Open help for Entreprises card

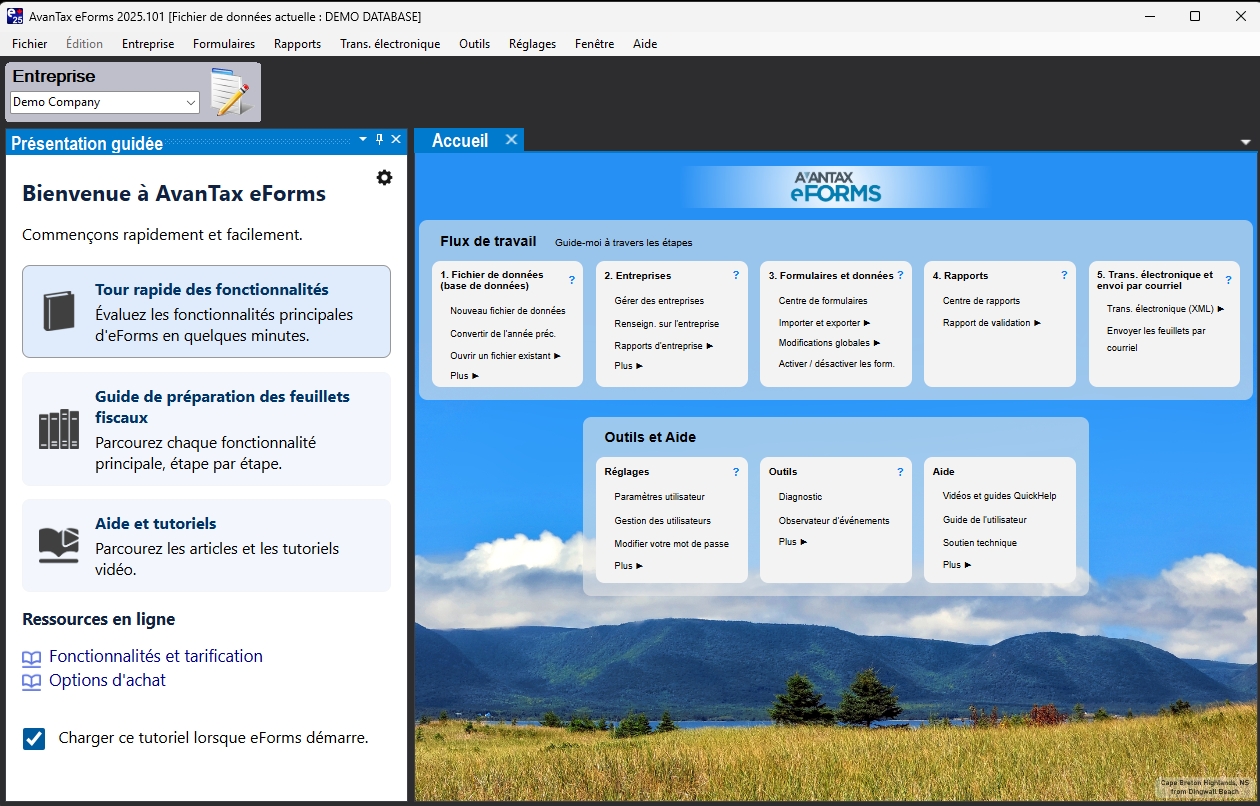[x=736, y=275]
